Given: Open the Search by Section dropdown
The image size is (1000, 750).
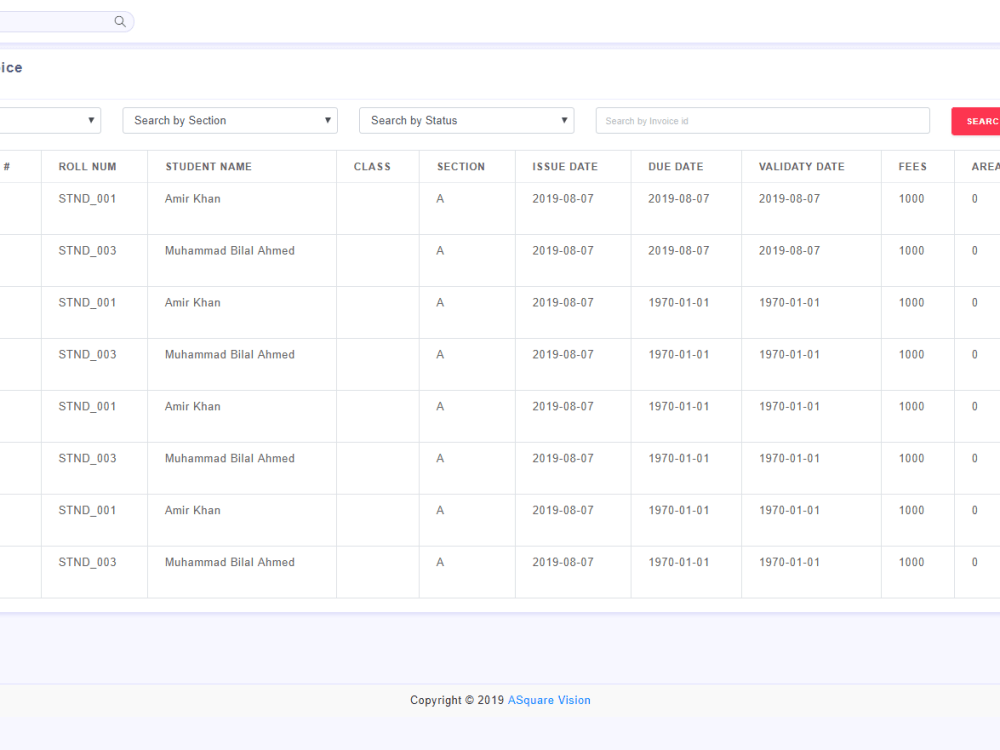Looking at the screenshot, I should click(x=230, y=121).
